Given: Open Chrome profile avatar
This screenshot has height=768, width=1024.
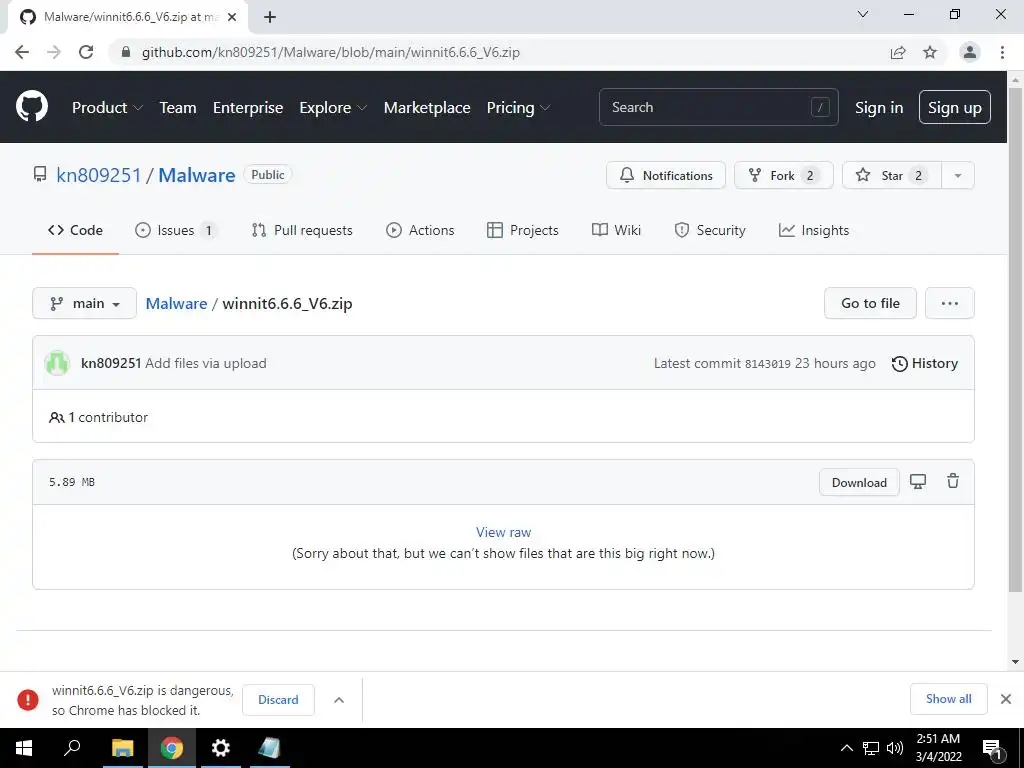Looking at the screenshot, I should click(970, 52).
